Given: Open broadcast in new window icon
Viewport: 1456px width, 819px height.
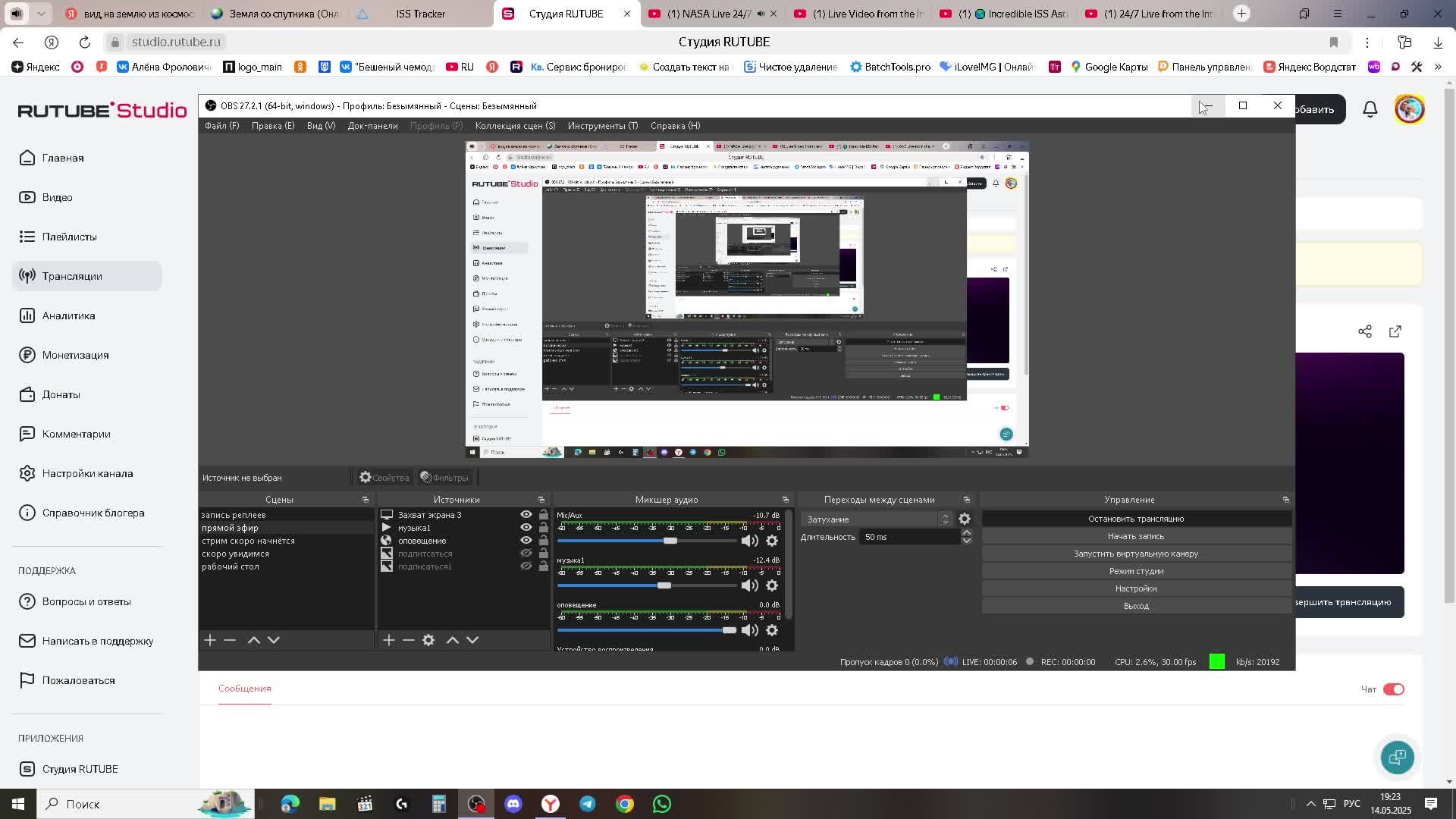Looking at the screenshot, I should 1395,331.
